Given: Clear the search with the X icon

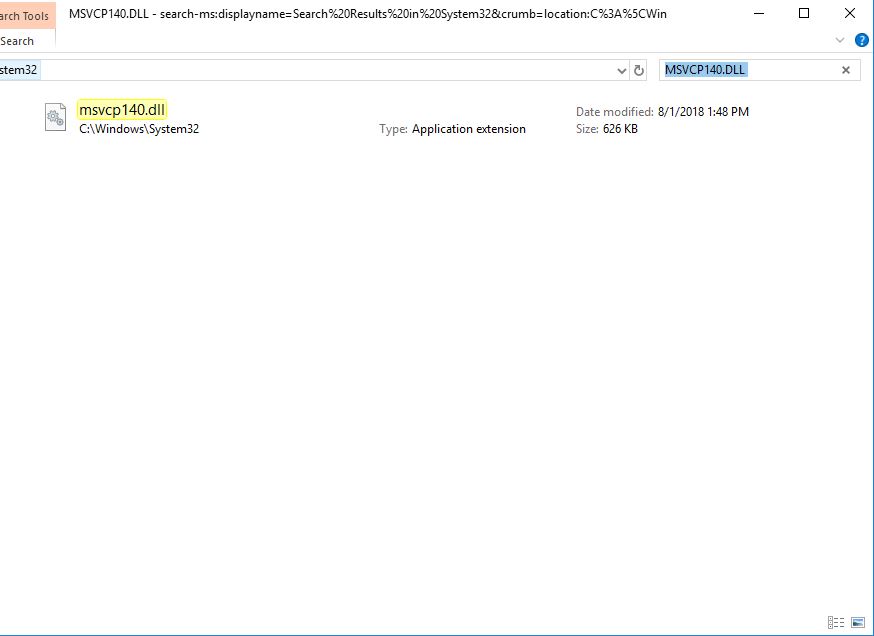Looking at the screenshot, I should pyautogui.click(x=845, y=69).
